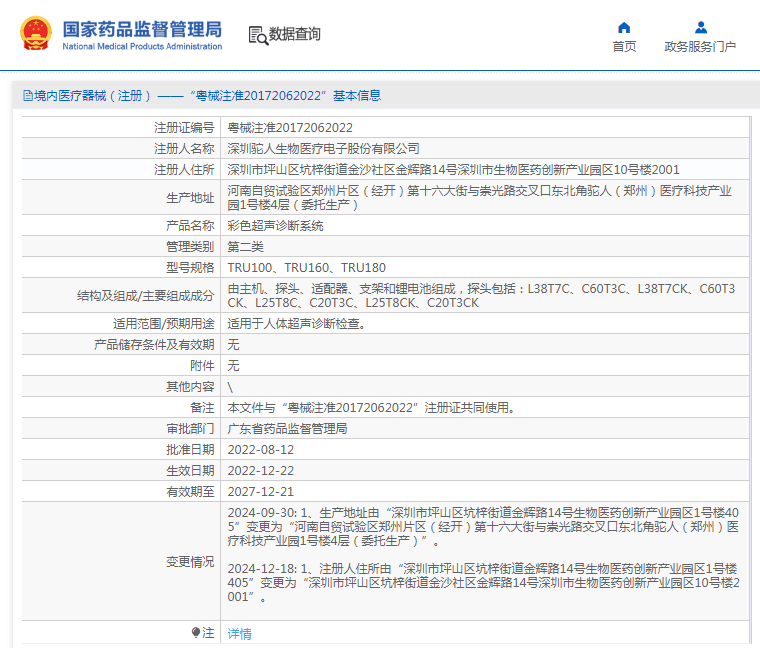The image size is (760, 648).
Task: Open 政务服务门户 text link
Action: click(700, 47)
